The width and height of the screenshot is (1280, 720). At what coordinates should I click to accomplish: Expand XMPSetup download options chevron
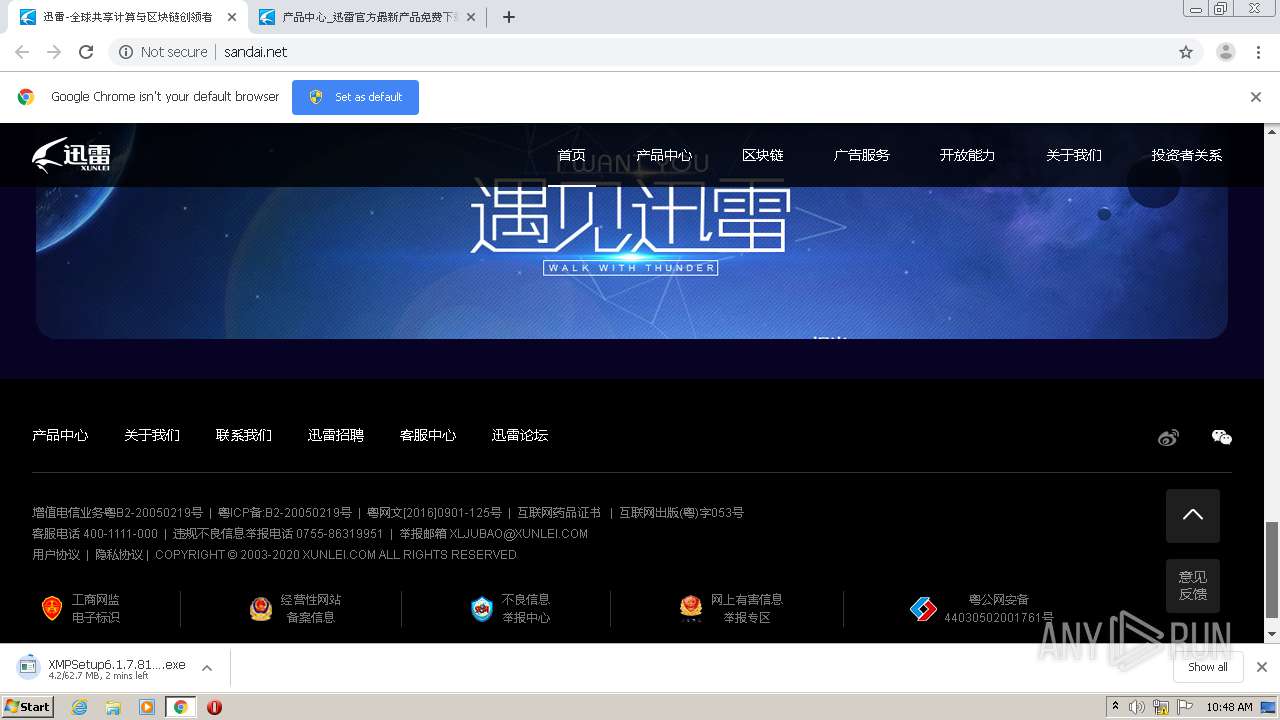pos(207,667)
